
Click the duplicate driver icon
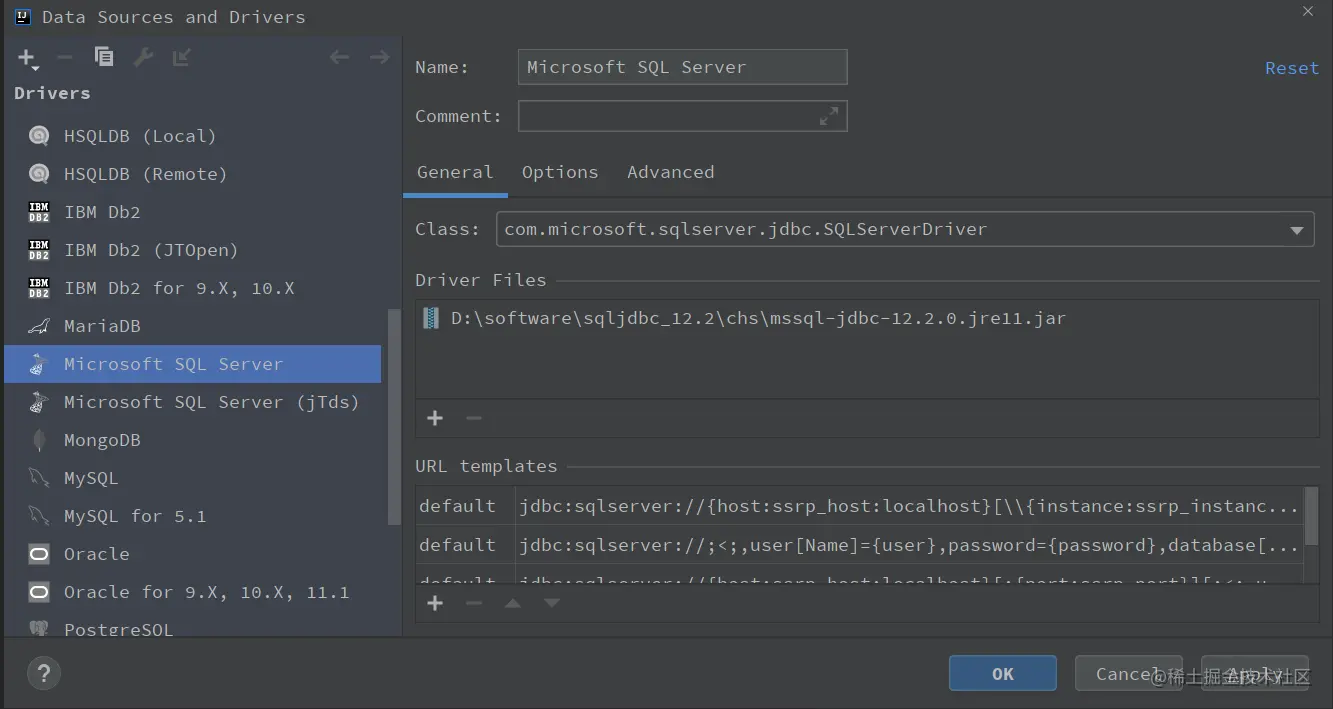tap(104, 57)
